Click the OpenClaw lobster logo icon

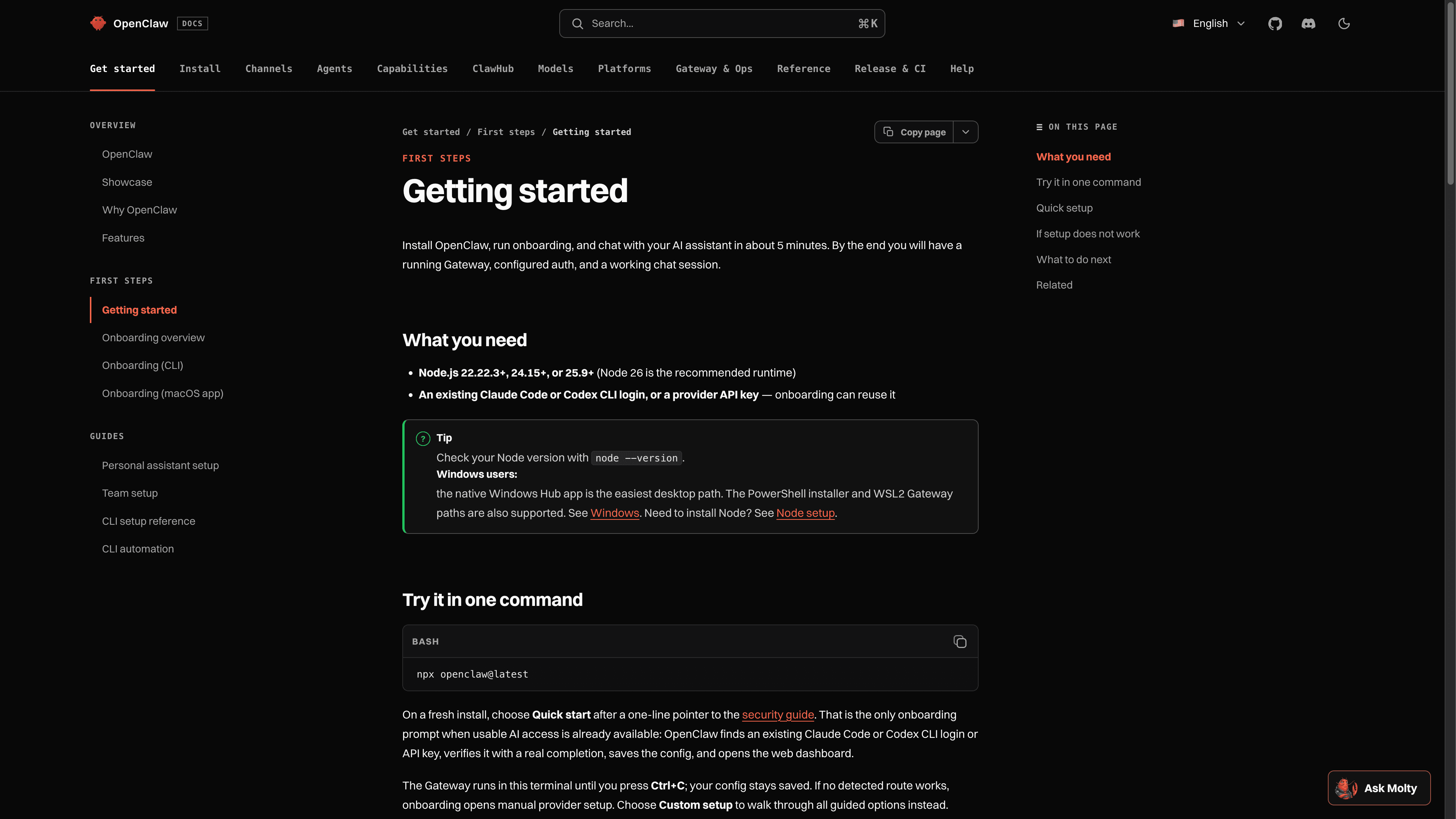98,23
